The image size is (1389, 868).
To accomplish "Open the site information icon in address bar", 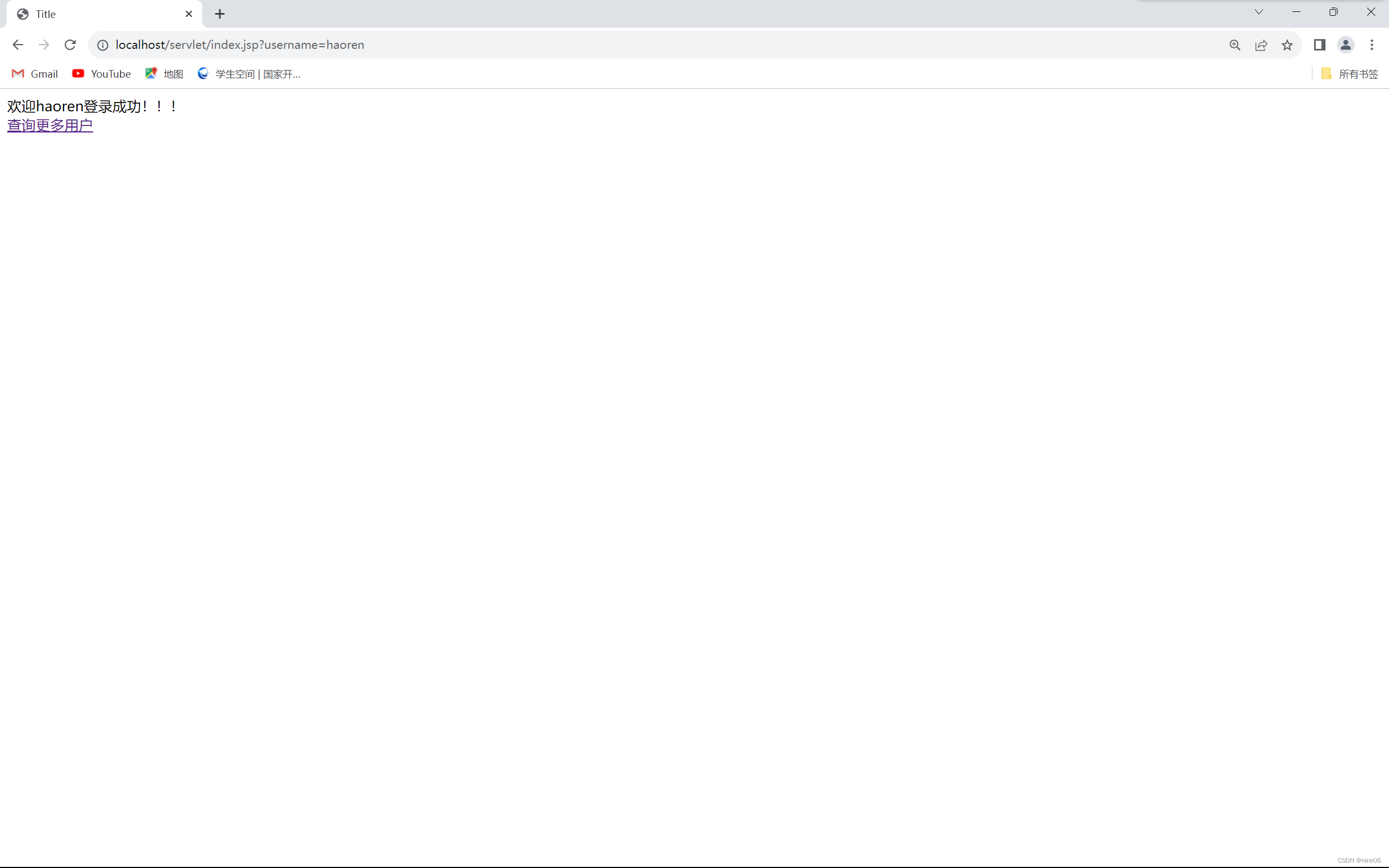I will (103, 45).
